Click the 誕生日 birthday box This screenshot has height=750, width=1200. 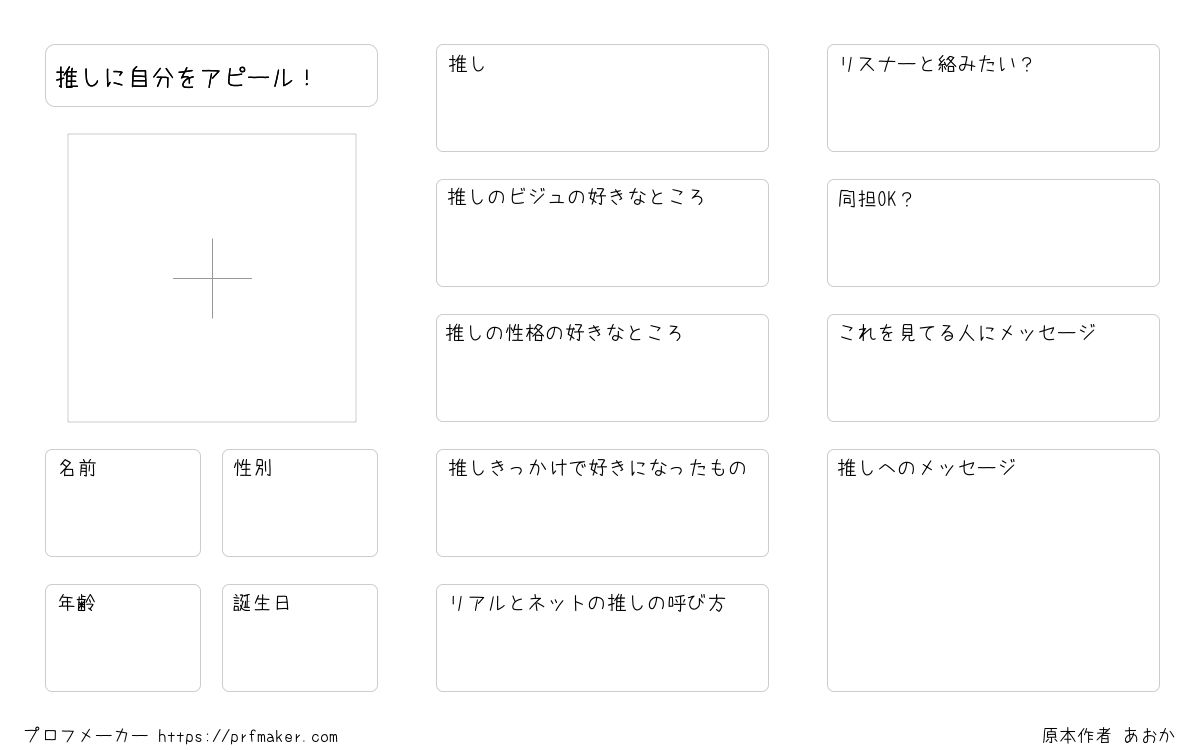click(300, 638)
